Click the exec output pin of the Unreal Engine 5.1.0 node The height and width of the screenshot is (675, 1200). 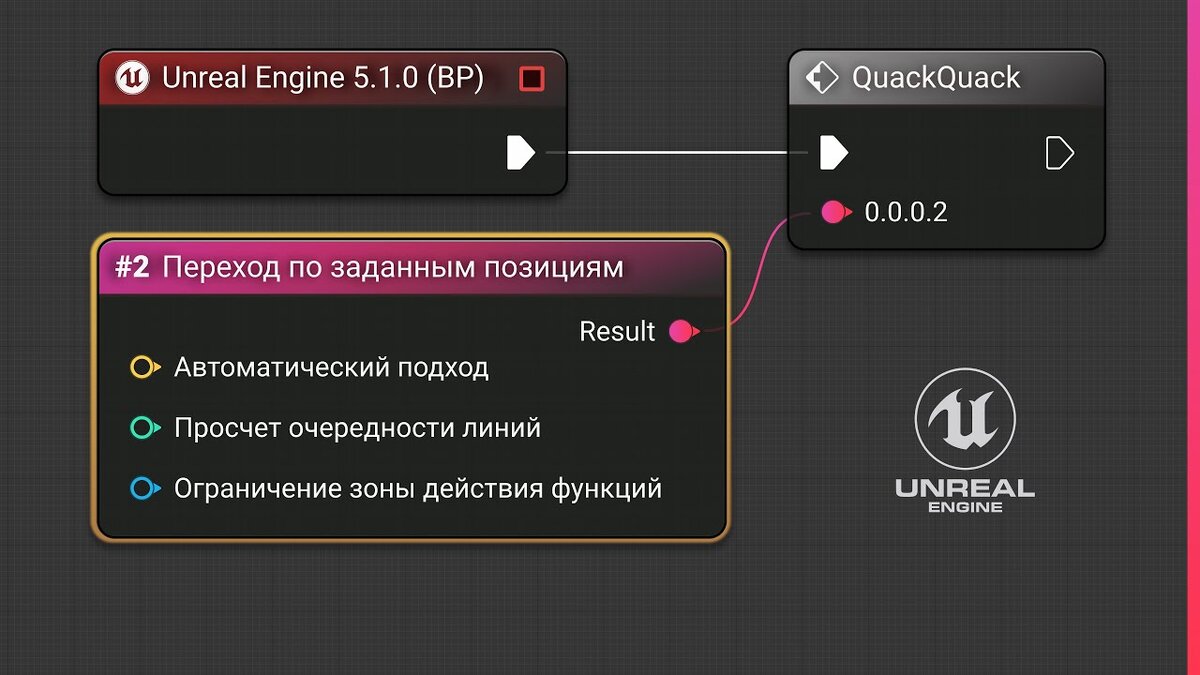[521, 153]
